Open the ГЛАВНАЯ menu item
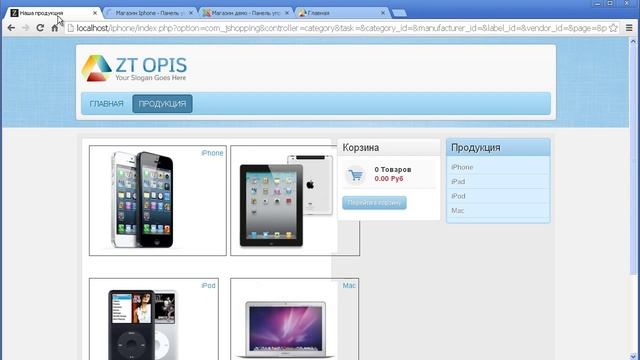This screenshot has width=640, height=360. pyautogui.click(x=106, y=104)
